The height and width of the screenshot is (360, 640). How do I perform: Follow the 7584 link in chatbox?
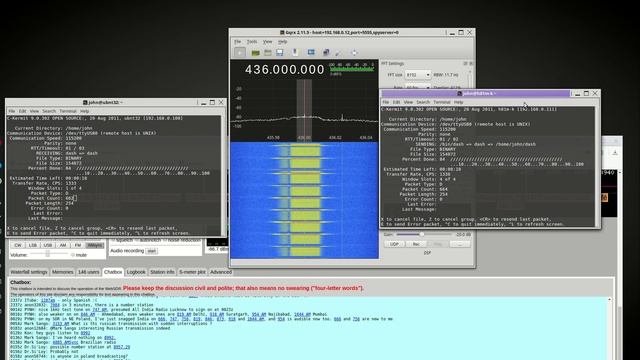click(55, 305)
